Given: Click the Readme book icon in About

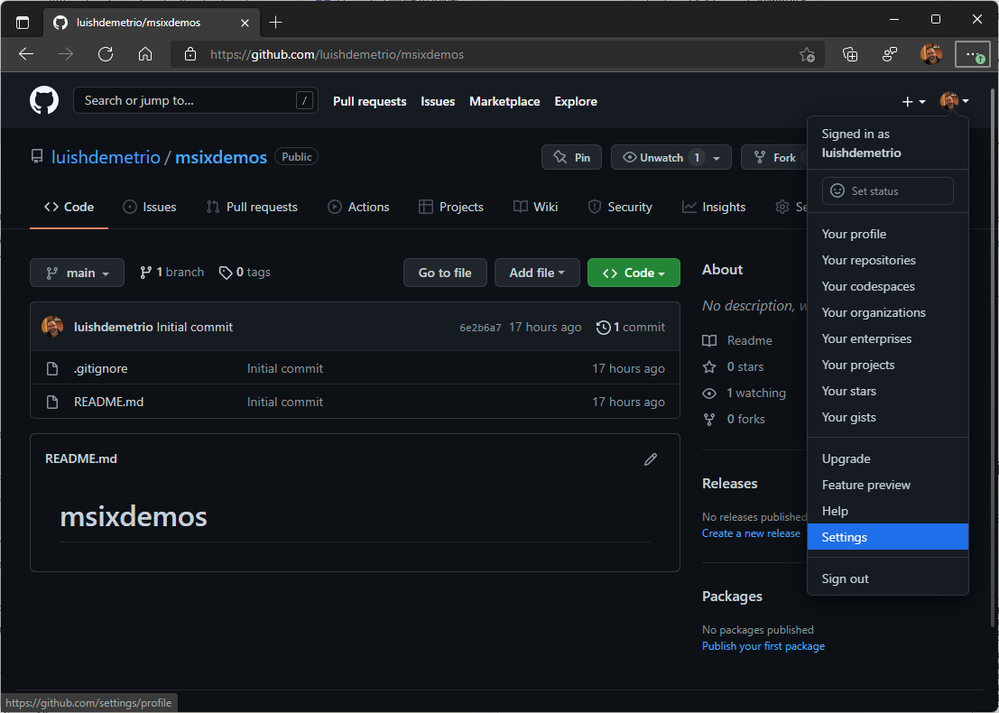Looking at the screenshot, I should (709, 340).
